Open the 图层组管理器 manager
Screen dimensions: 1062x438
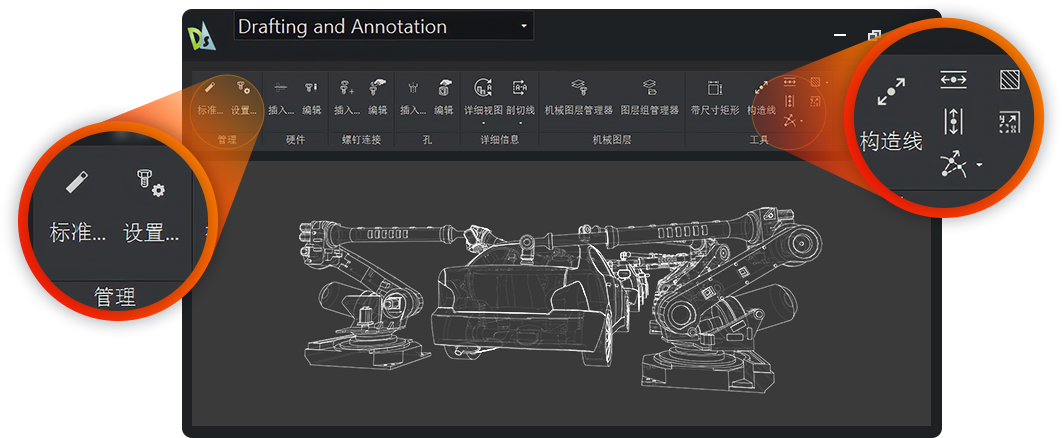650,99
